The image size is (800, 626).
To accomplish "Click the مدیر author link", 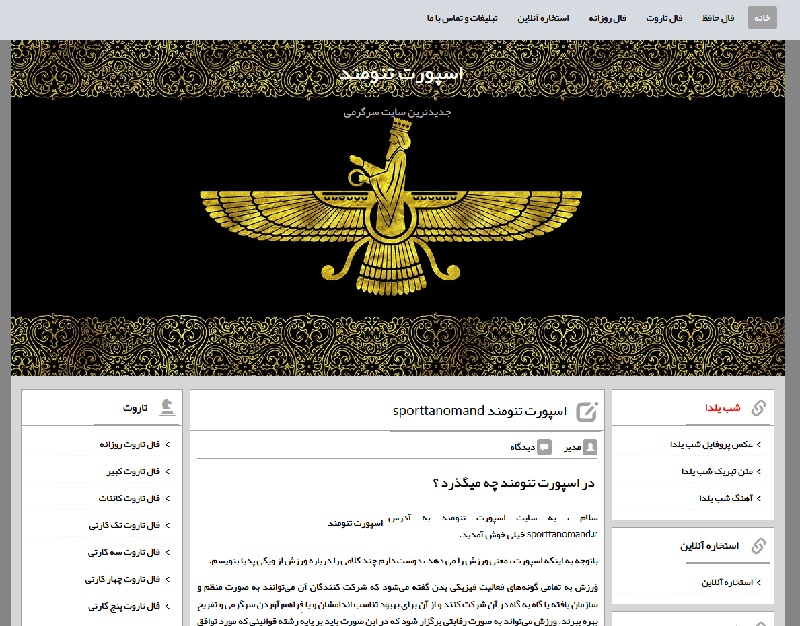I will (572, 447).
